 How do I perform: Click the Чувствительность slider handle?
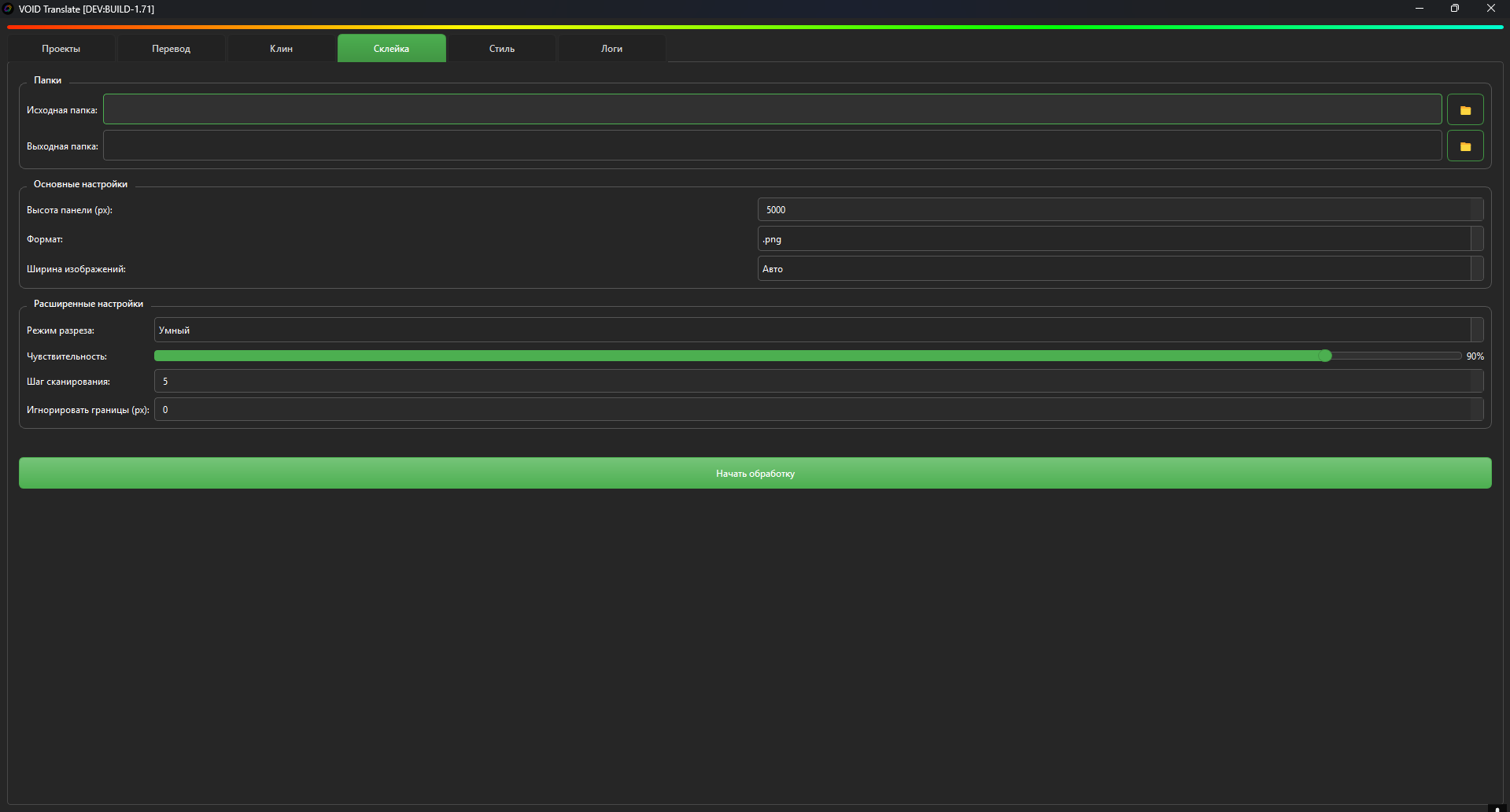(x=1325, y=356)
